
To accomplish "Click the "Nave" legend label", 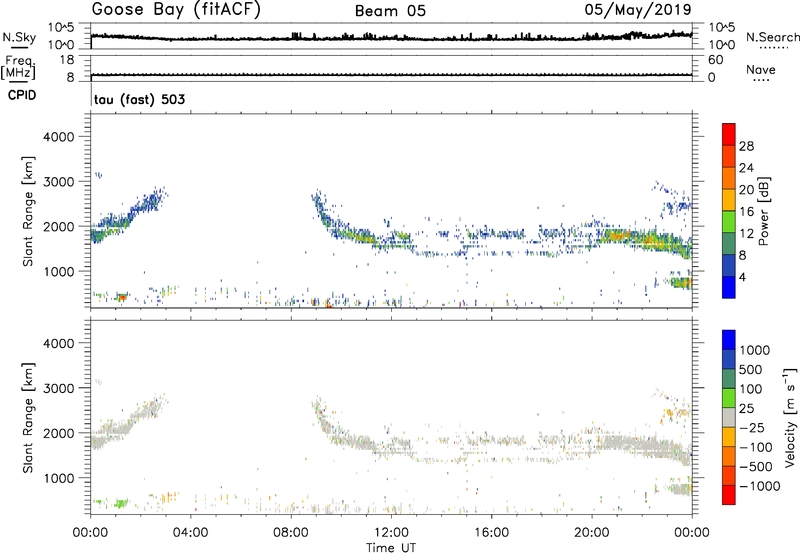I will click(761, 69).
